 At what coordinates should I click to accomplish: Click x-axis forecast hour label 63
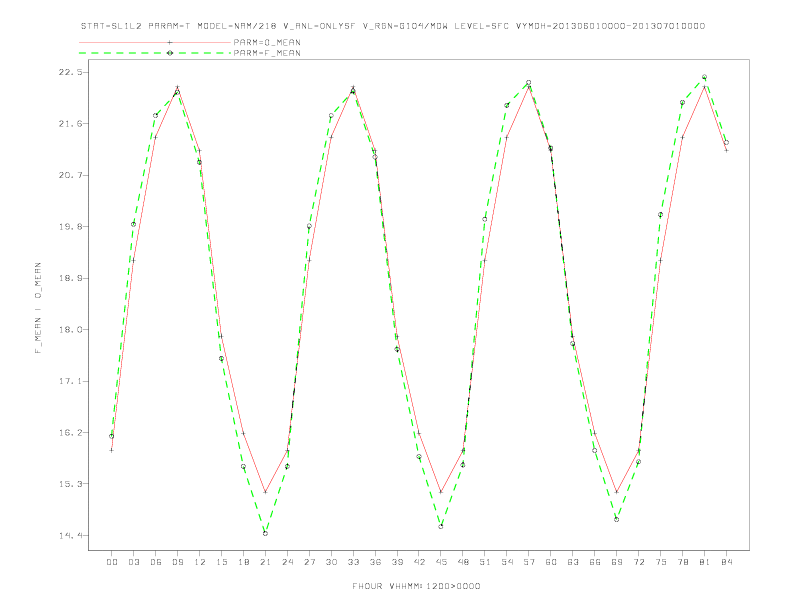[x=573, y=562]
